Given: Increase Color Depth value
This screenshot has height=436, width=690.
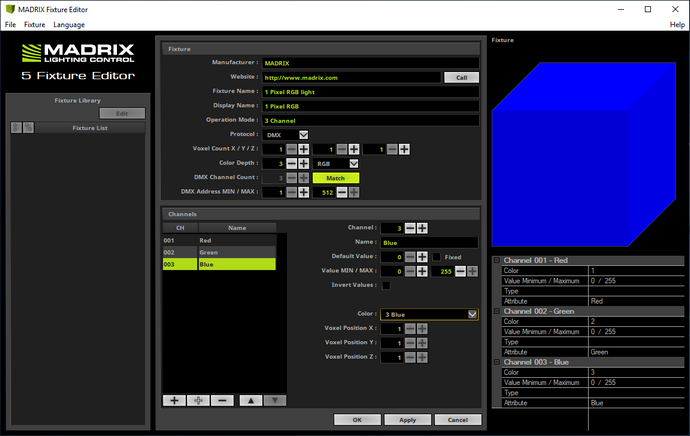Looking at the screenshot, I should [x=304, y=164].
